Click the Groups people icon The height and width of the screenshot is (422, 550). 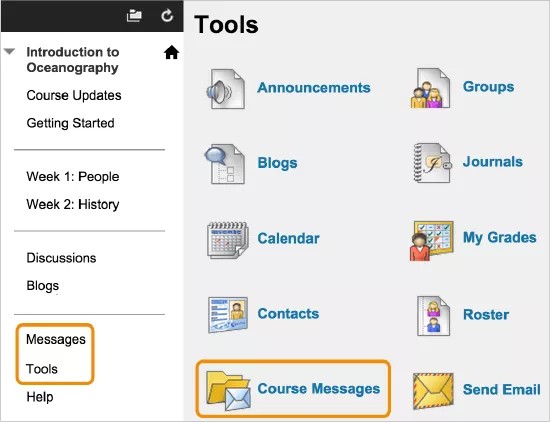click(430, 88)
